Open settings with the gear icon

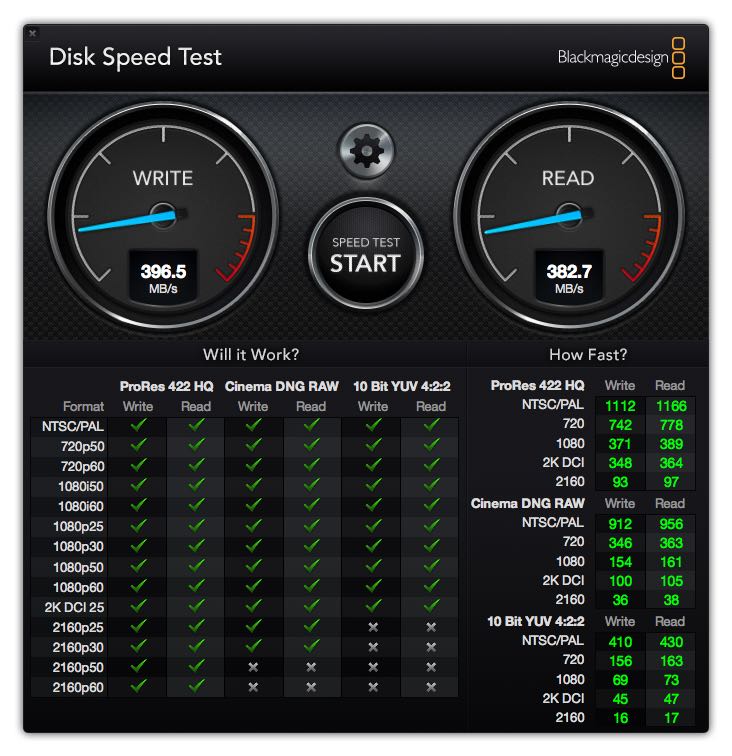click(366, 151)
